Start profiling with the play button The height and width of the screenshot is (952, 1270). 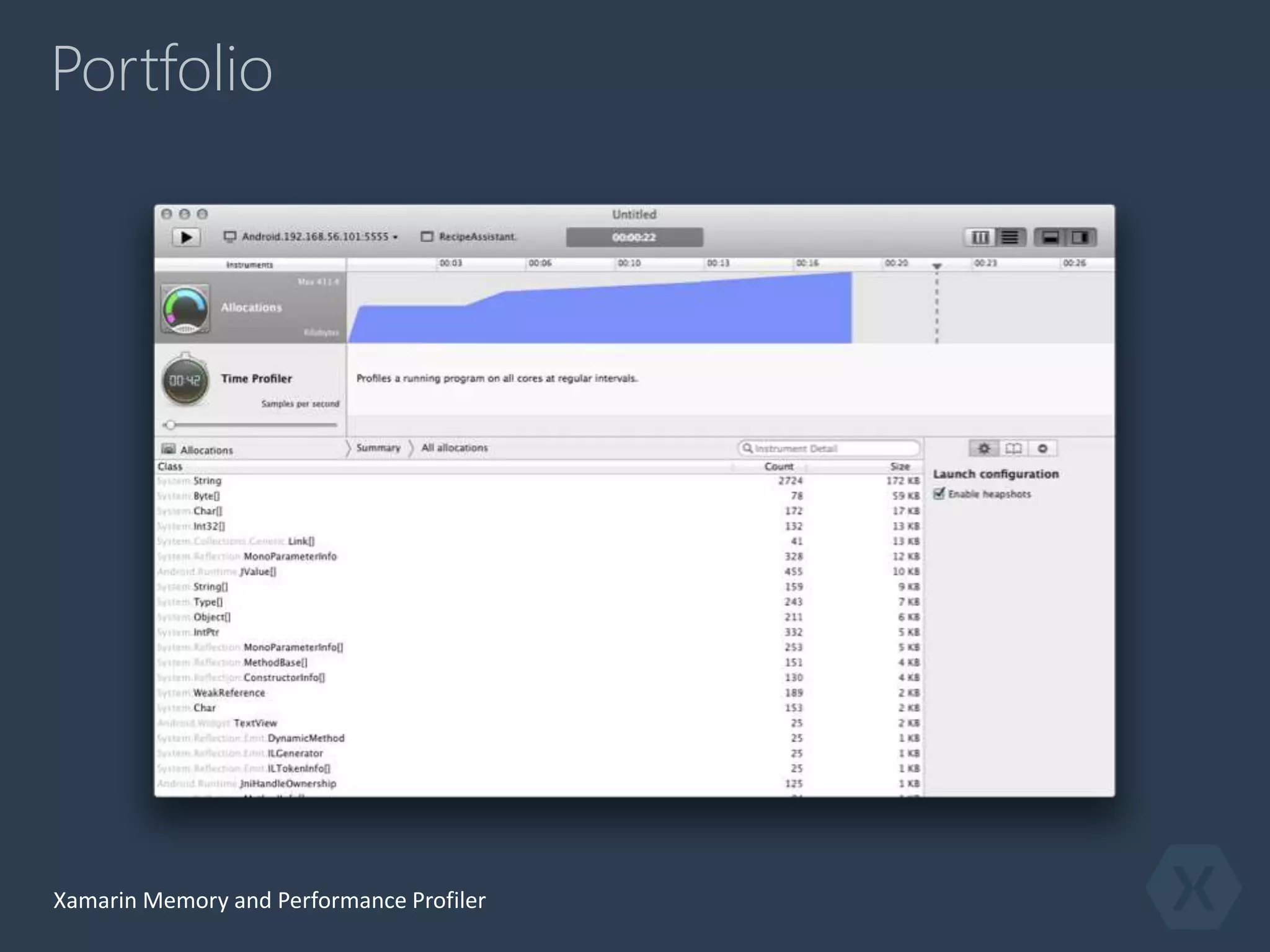186,237
